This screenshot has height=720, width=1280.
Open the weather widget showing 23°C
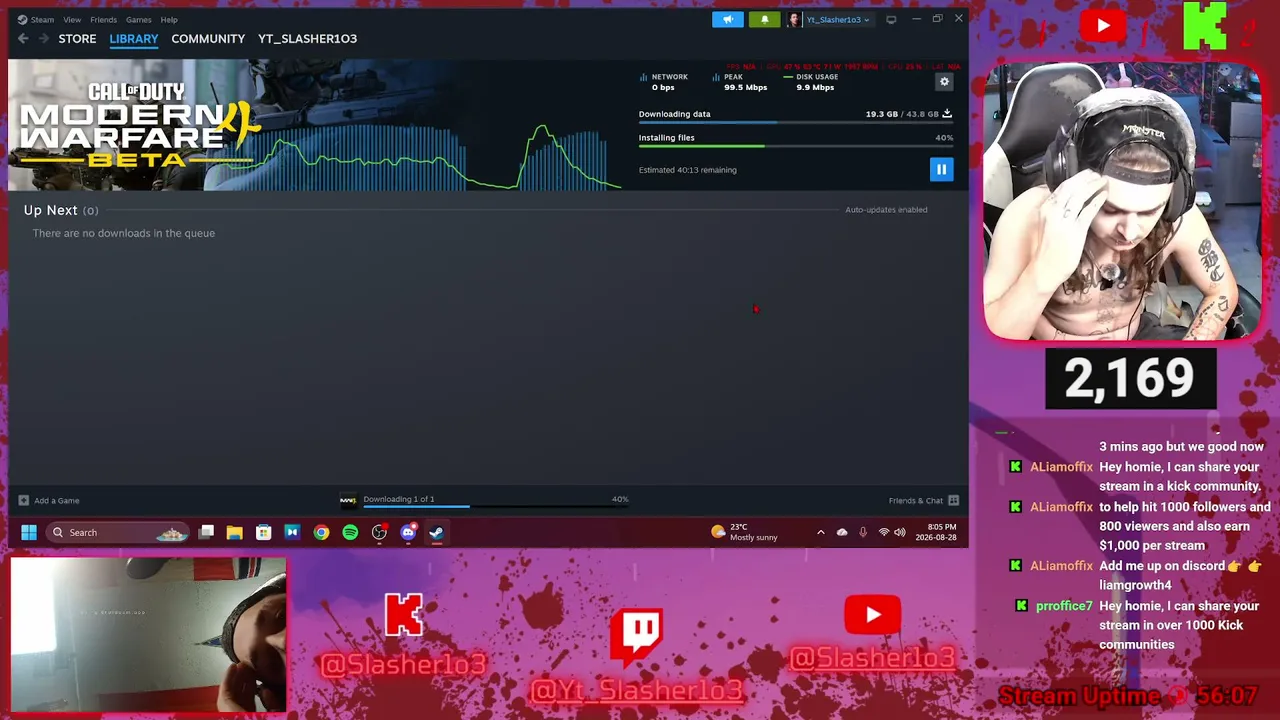coord(744,532)
